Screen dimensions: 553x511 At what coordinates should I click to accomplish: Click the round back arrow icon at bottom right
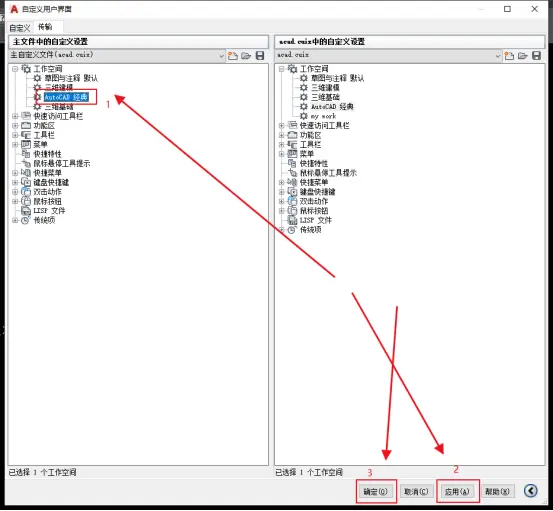point(530,491)
